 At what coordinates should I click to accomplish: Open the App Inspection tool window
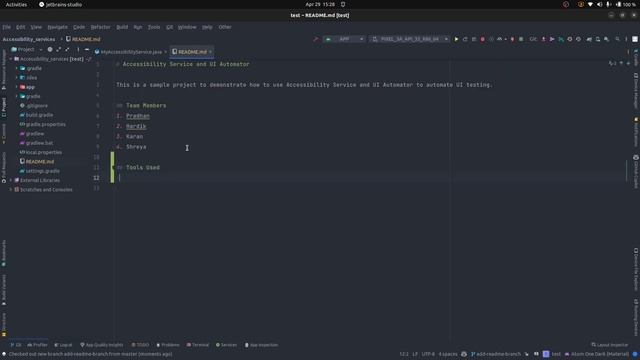tap(261, 345)
